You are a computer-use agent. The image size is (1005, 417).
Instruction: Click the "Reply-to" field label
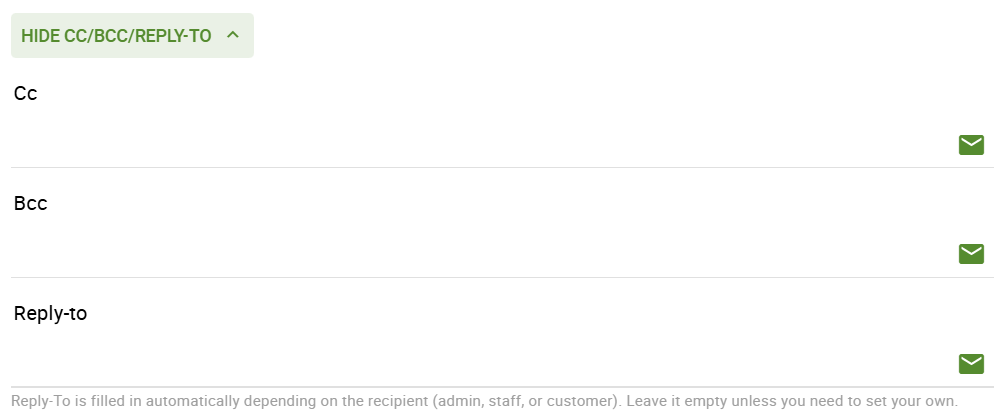(x=51, y=313)
